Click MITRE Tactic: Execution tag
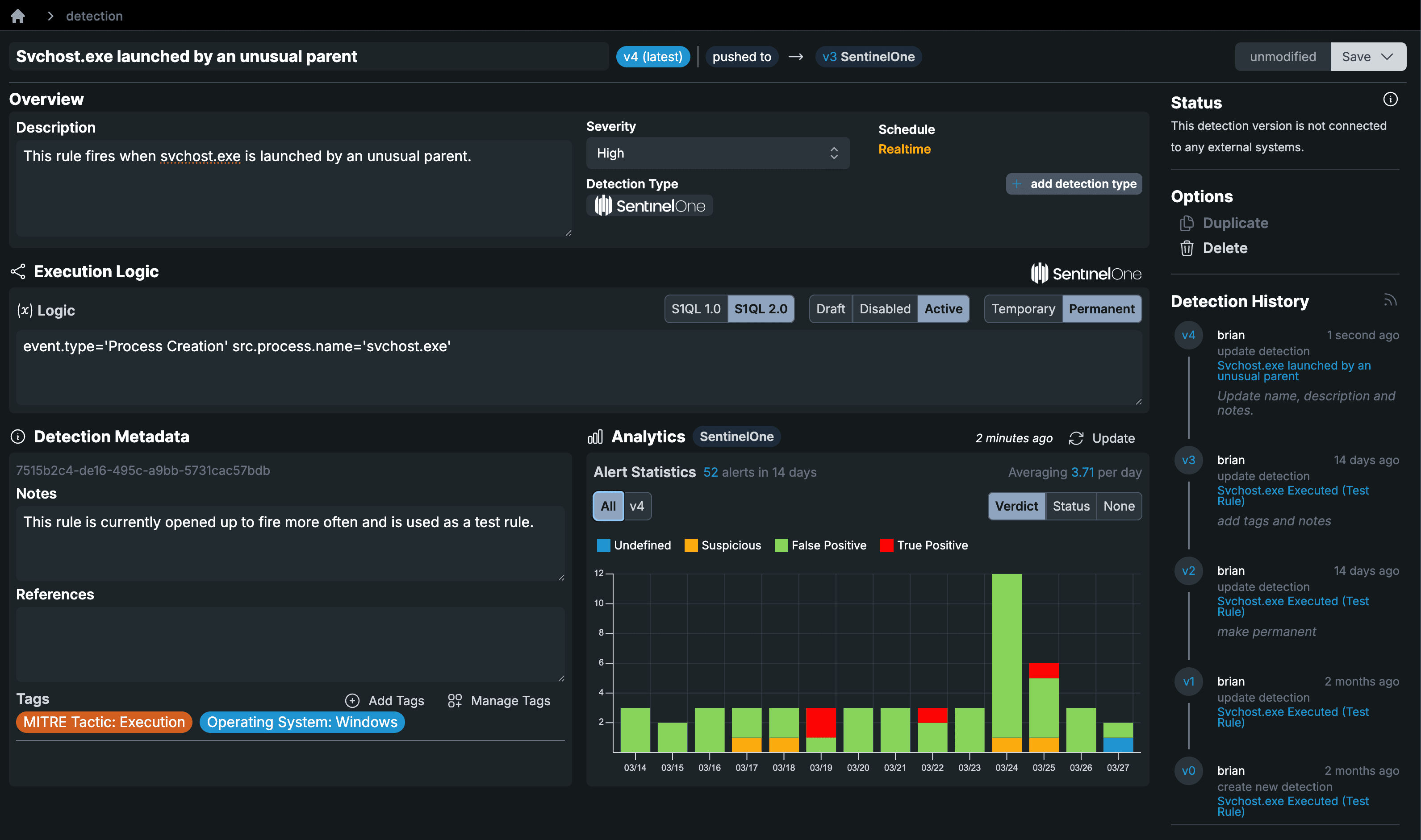This screenshot has width=1421, height=840. click(x=104, y=722)
